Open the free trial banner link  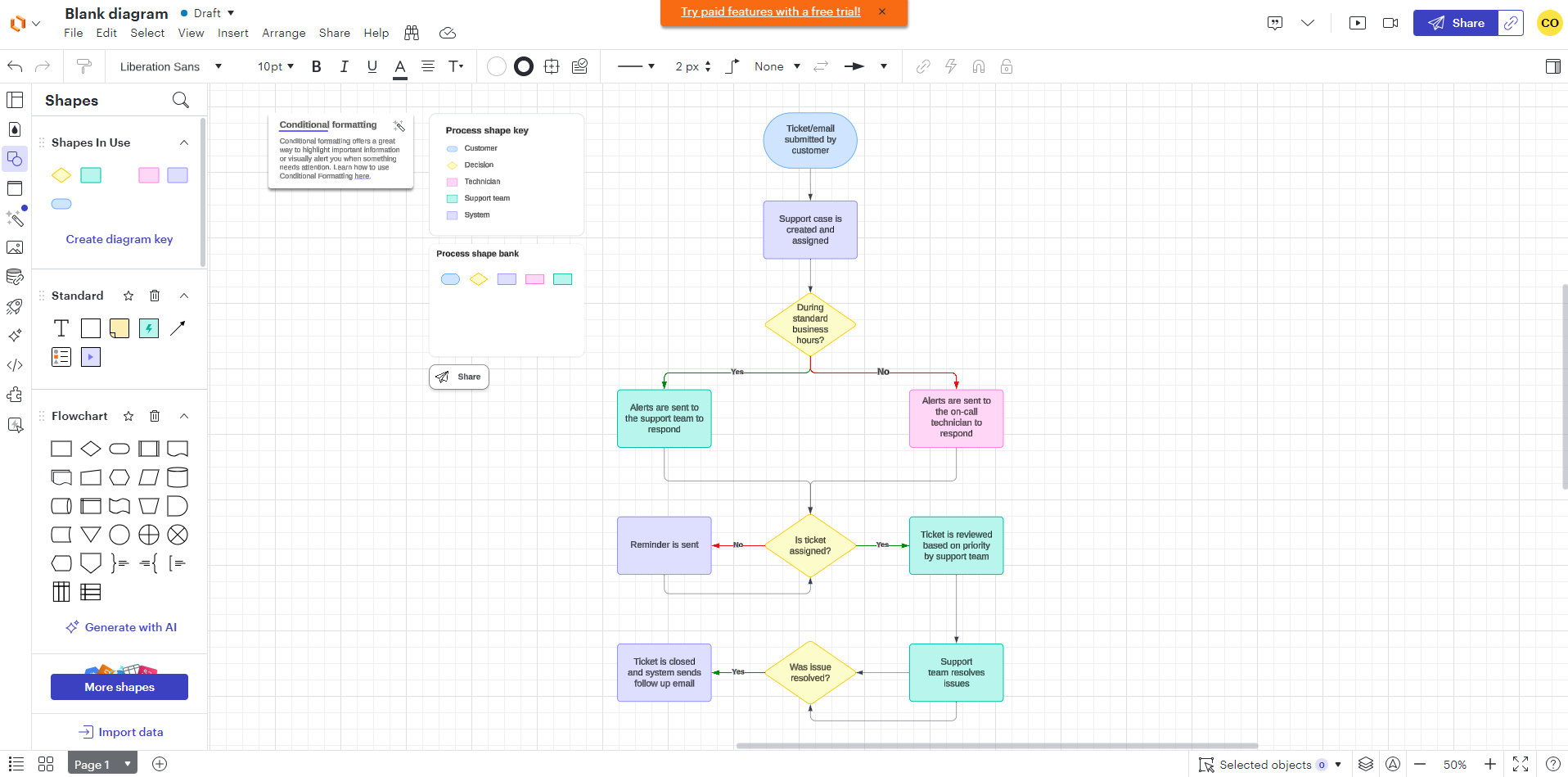pyautogui.click(x=771, y=11)
